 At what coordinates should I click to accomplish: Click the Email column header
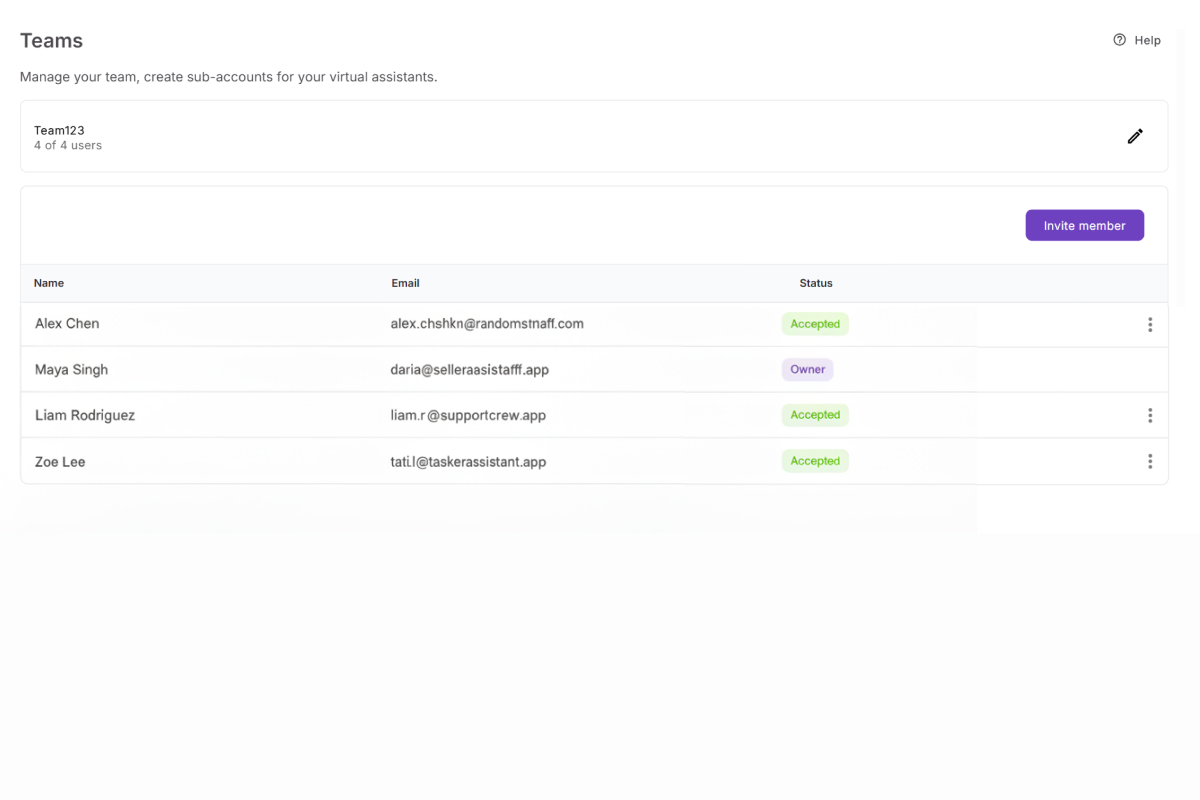point(405,283)
